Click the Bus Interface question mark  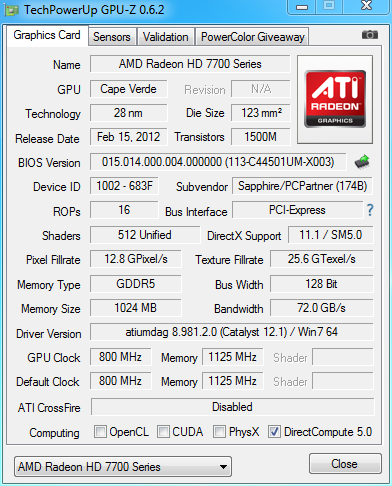point(370,210)
